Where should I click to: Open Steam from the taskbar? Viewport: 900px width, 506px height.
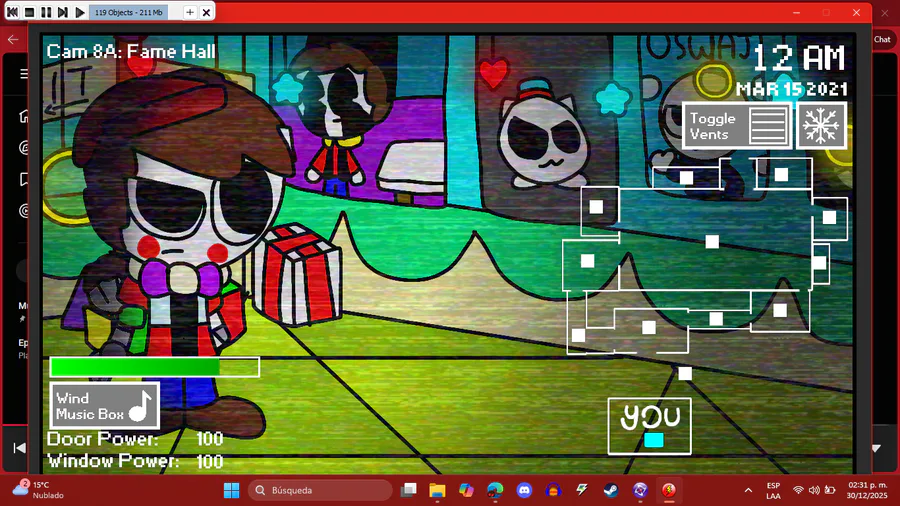(x=611, y=491)
